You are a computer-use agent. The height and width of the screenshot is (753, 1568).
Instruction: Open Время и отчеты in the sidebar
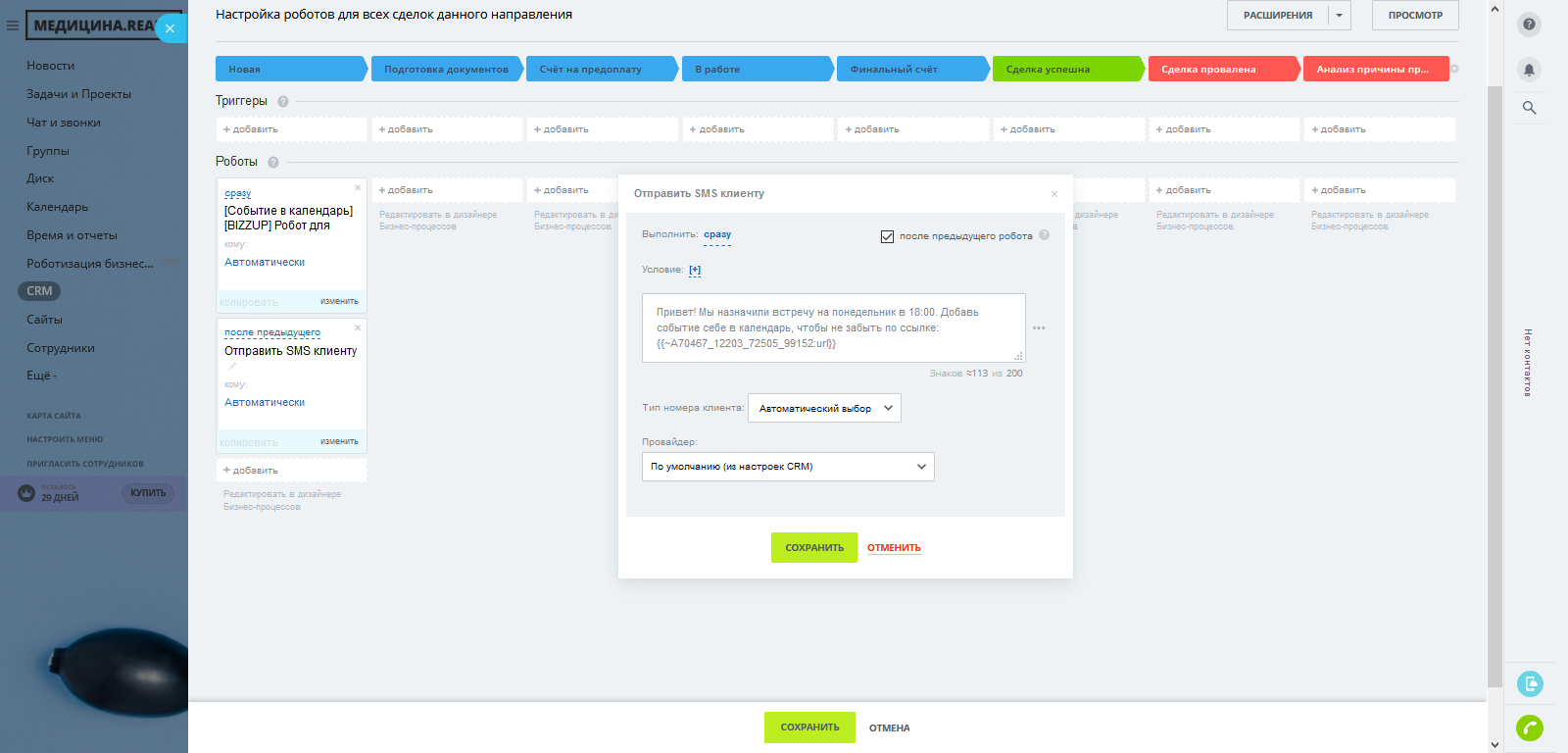72,235
